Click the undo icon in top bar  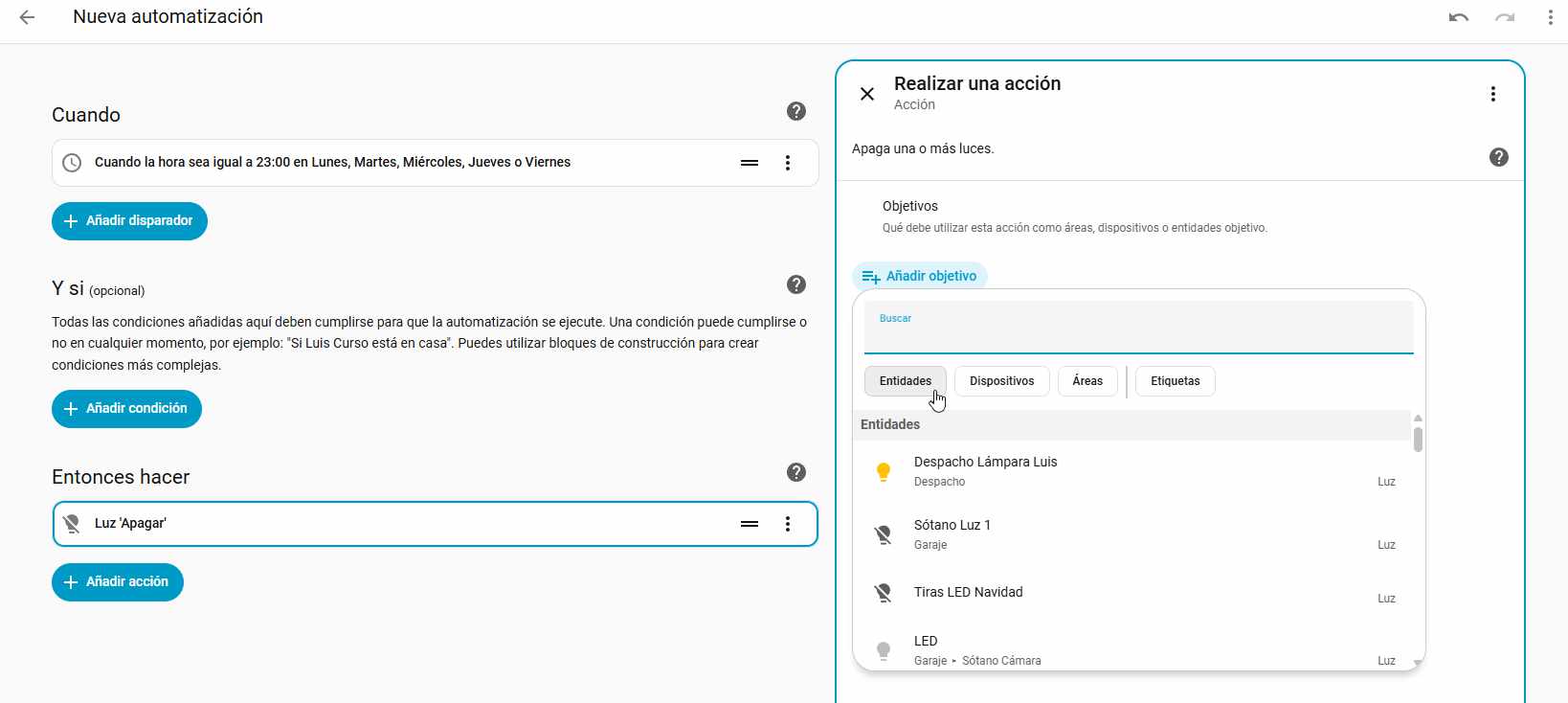(x=1458, y=17)
